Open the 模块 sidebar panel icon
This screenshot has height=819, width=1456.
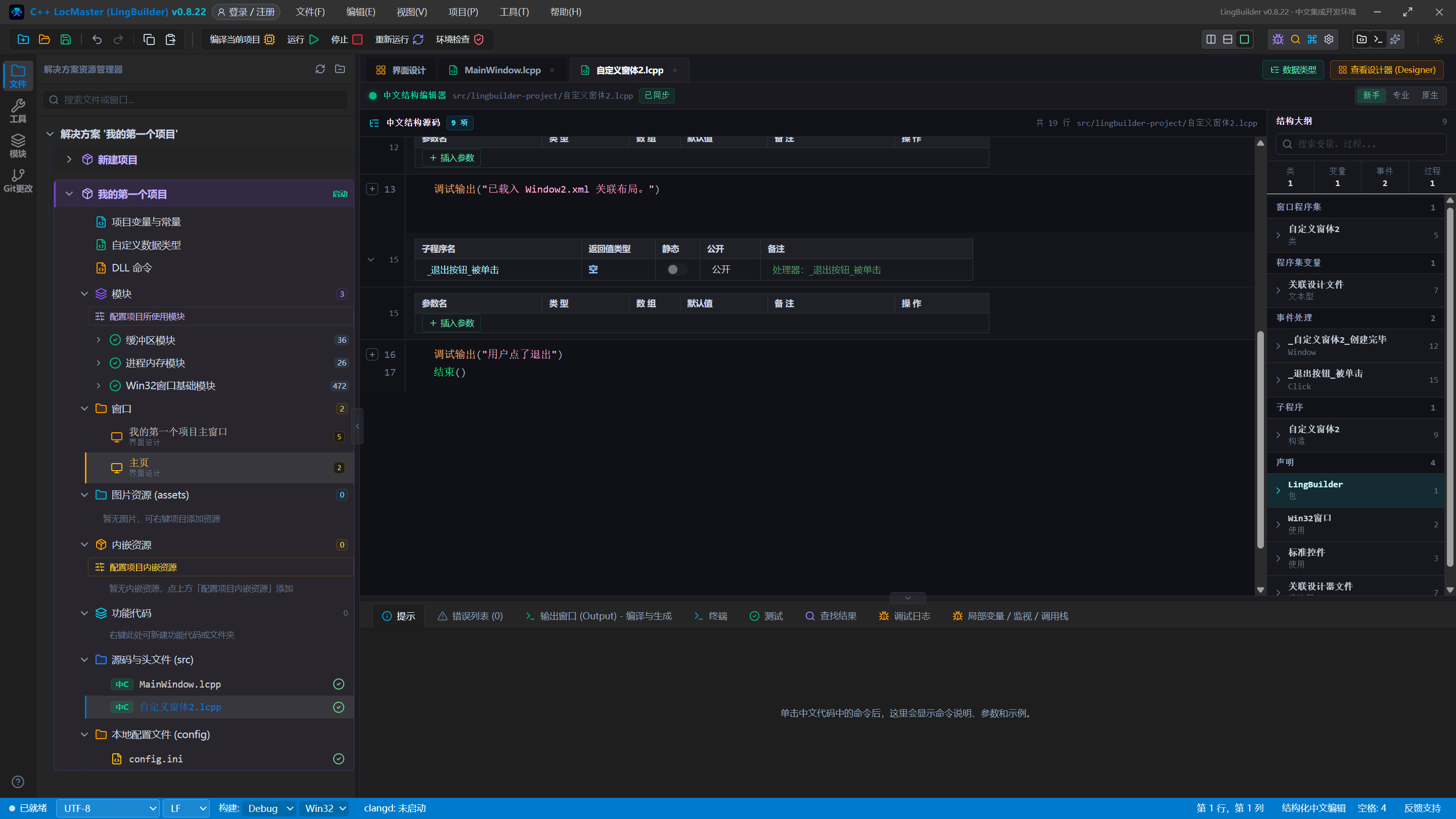(18, 146)
